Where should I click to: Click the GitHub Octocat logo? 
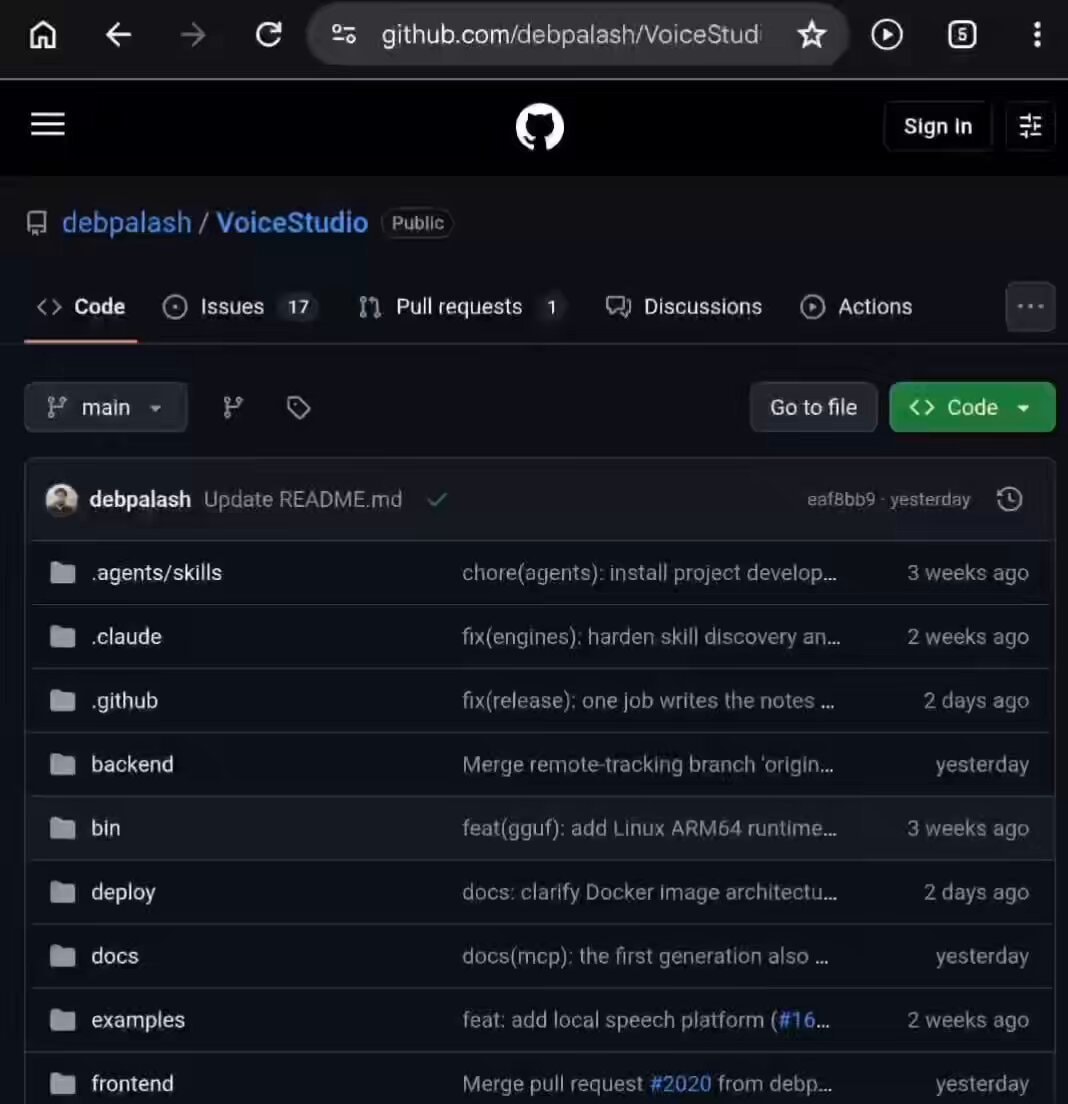[x=540, y=127]
